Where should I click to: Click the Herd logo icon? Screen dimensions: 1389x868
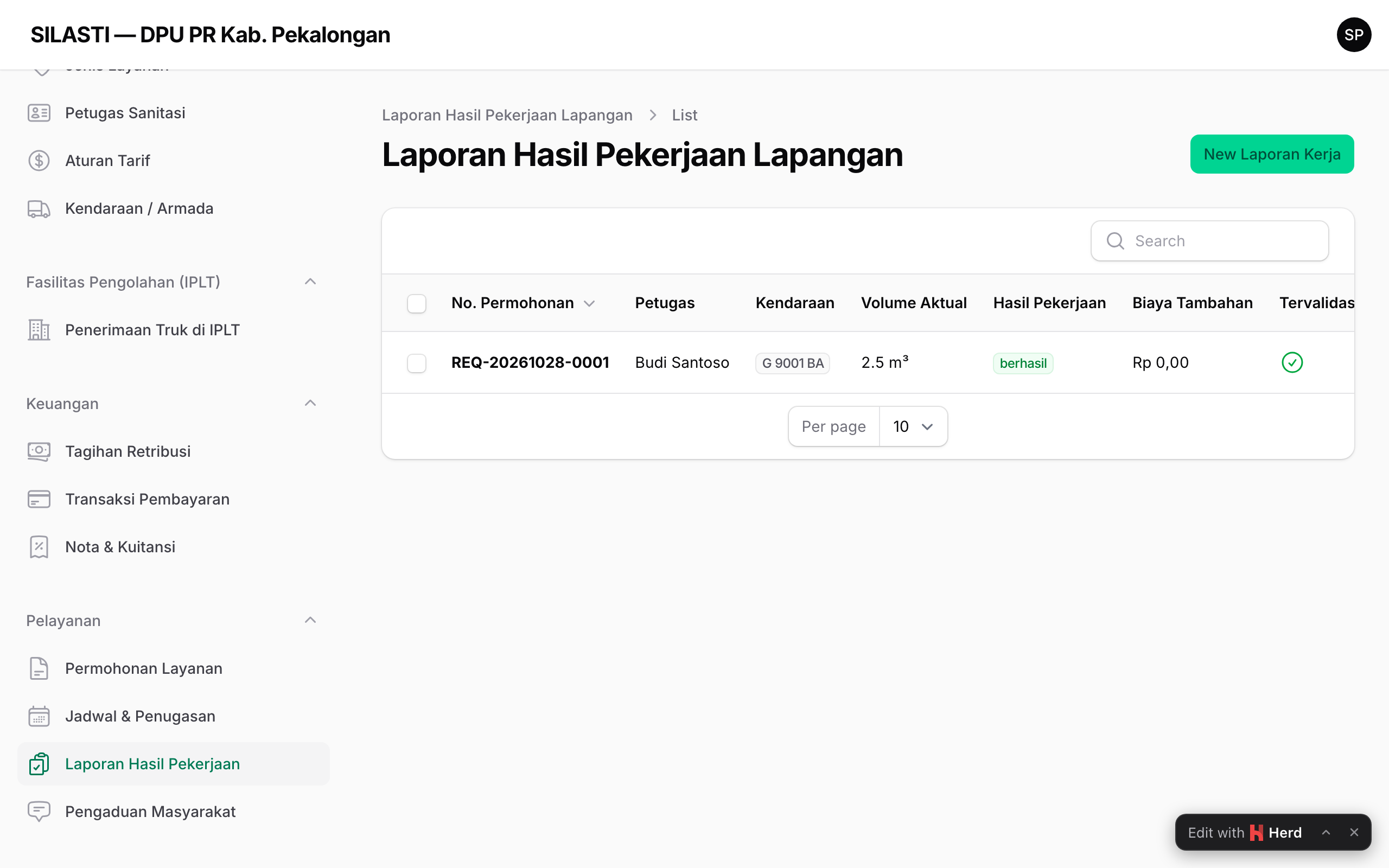1256,832
